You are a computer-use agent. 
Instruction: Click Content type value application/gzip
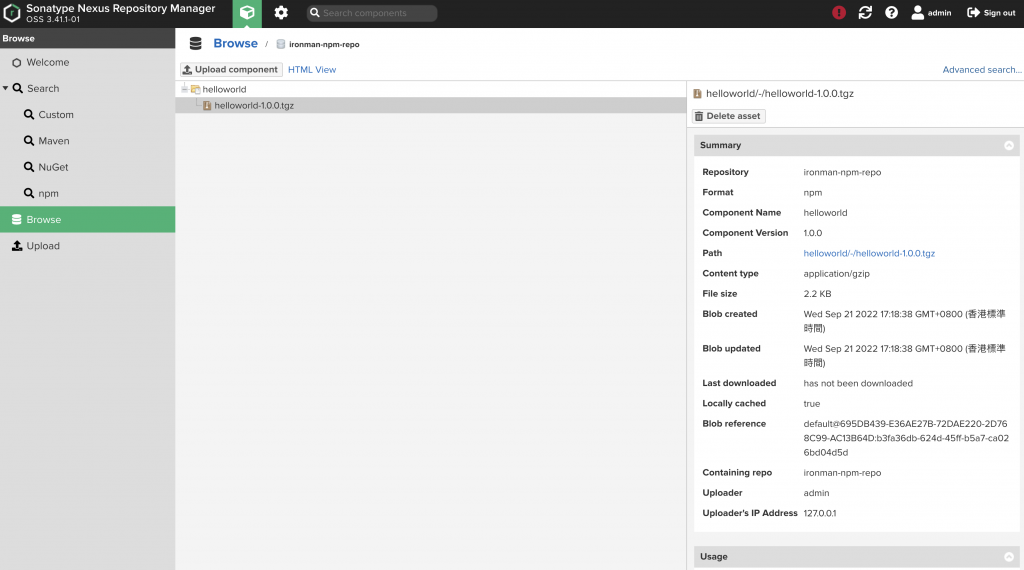point(836,274)
